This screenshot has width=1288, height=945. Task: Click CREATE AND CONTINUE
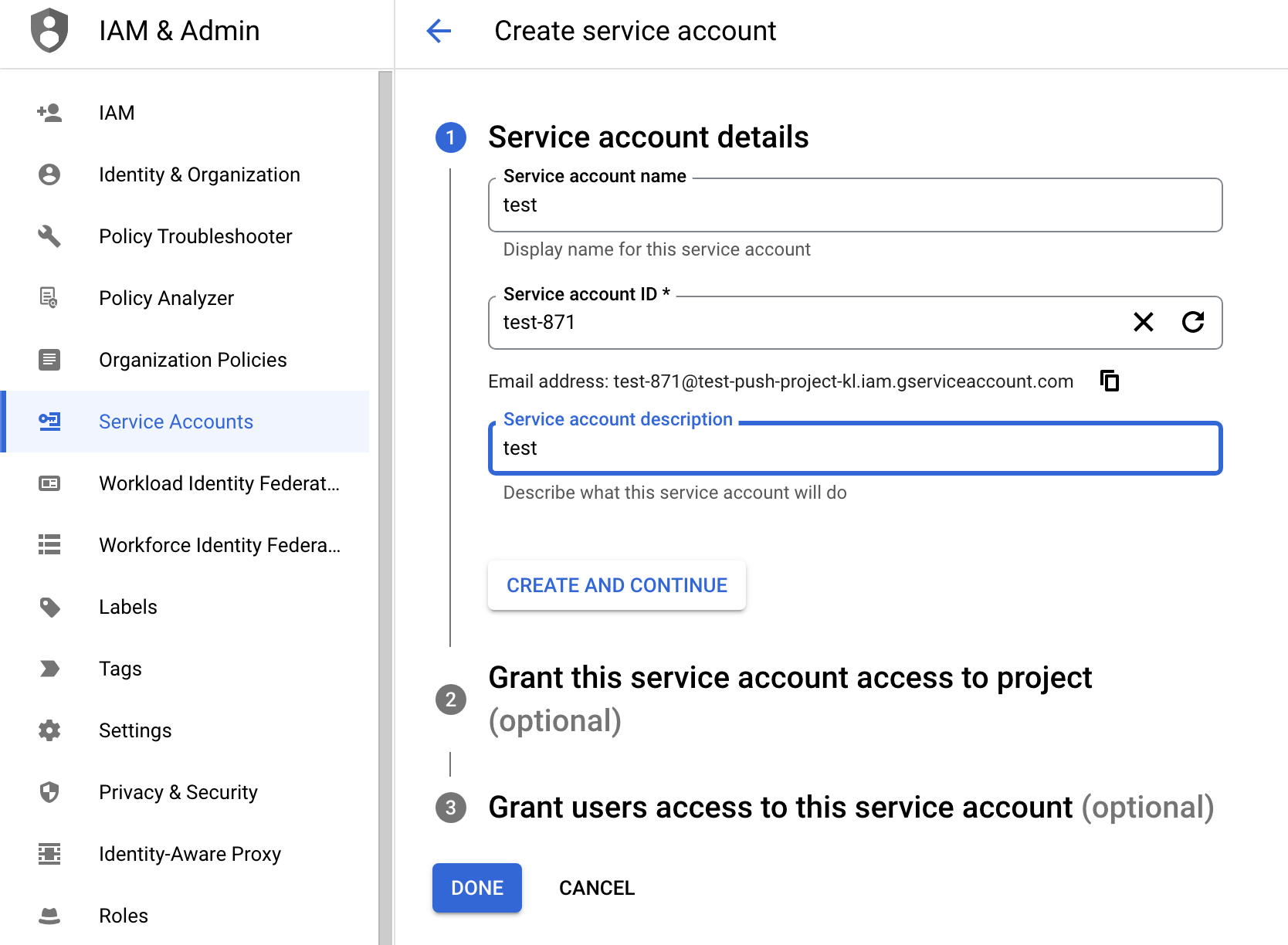coord(615,585)
